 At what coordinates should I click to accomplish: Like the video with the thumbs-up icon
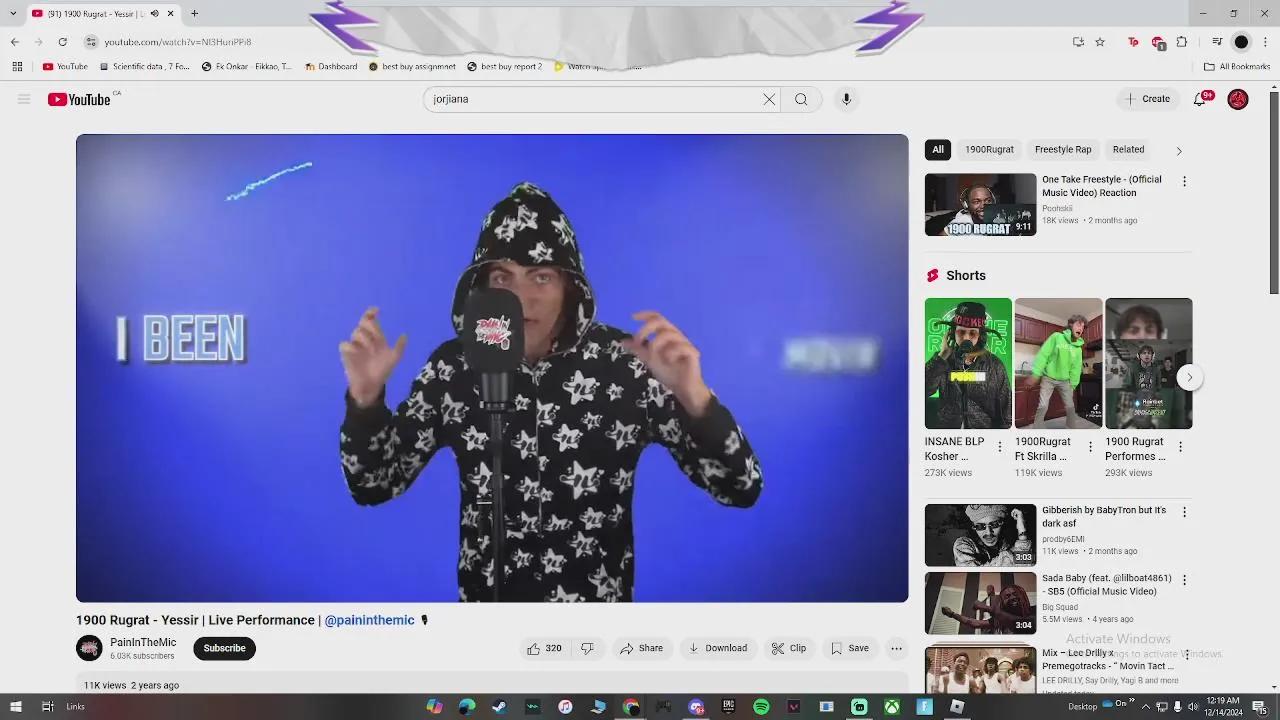544,648
